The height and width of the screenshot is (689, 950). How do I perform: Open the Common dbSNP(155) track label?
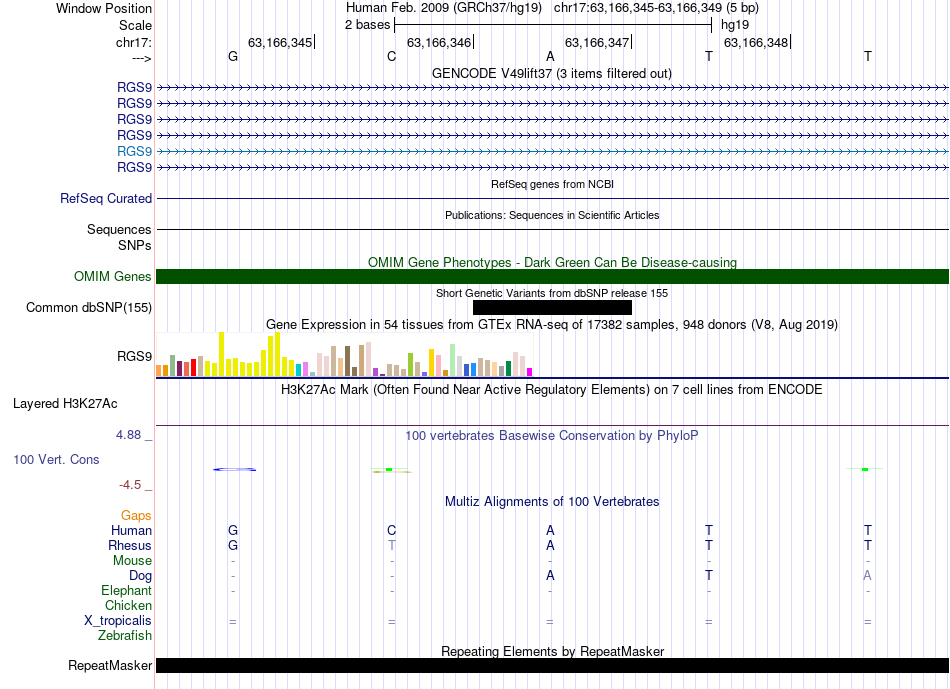(89, 308)
